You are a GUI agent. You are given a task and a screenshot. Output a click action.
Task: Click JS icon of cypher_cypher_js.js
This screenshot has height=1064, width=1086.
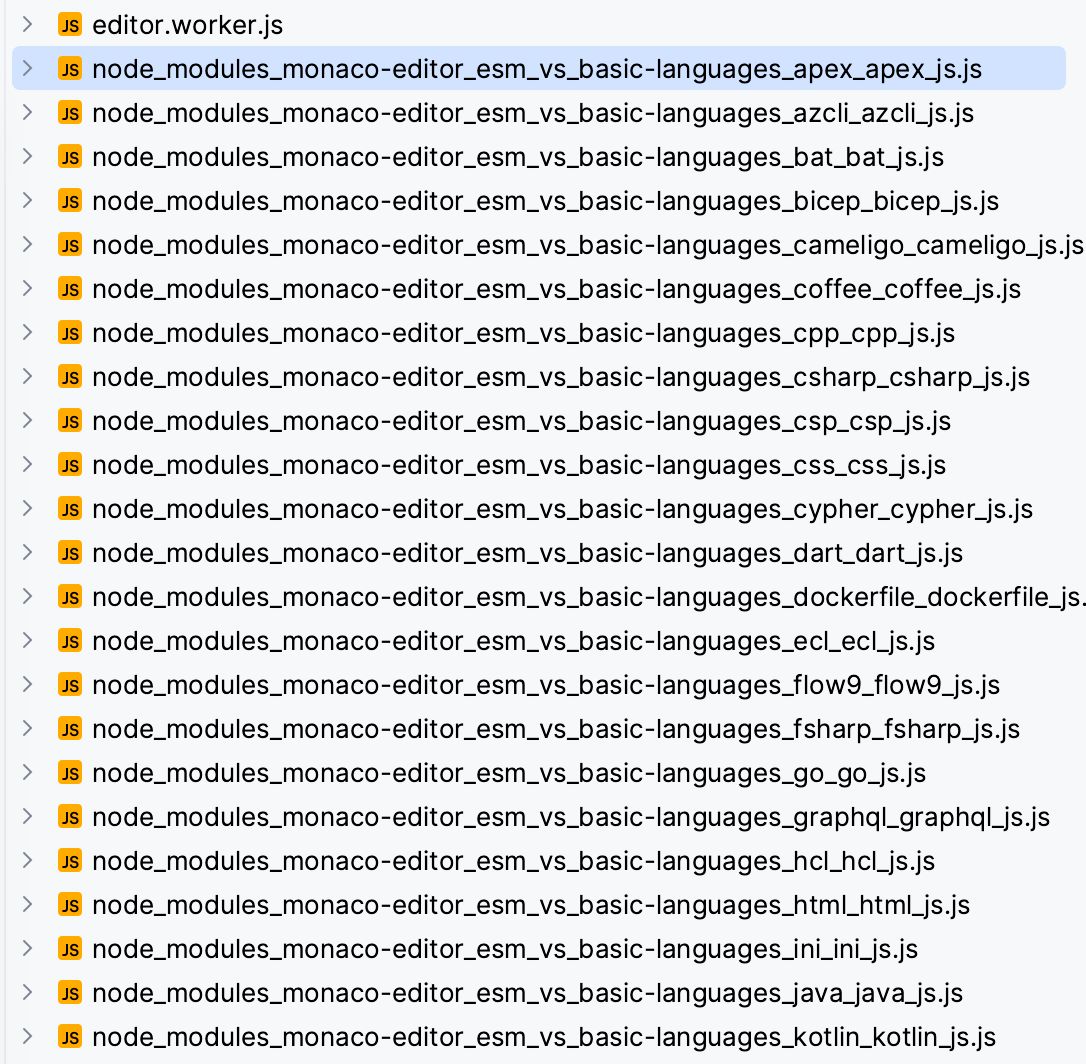70,508
